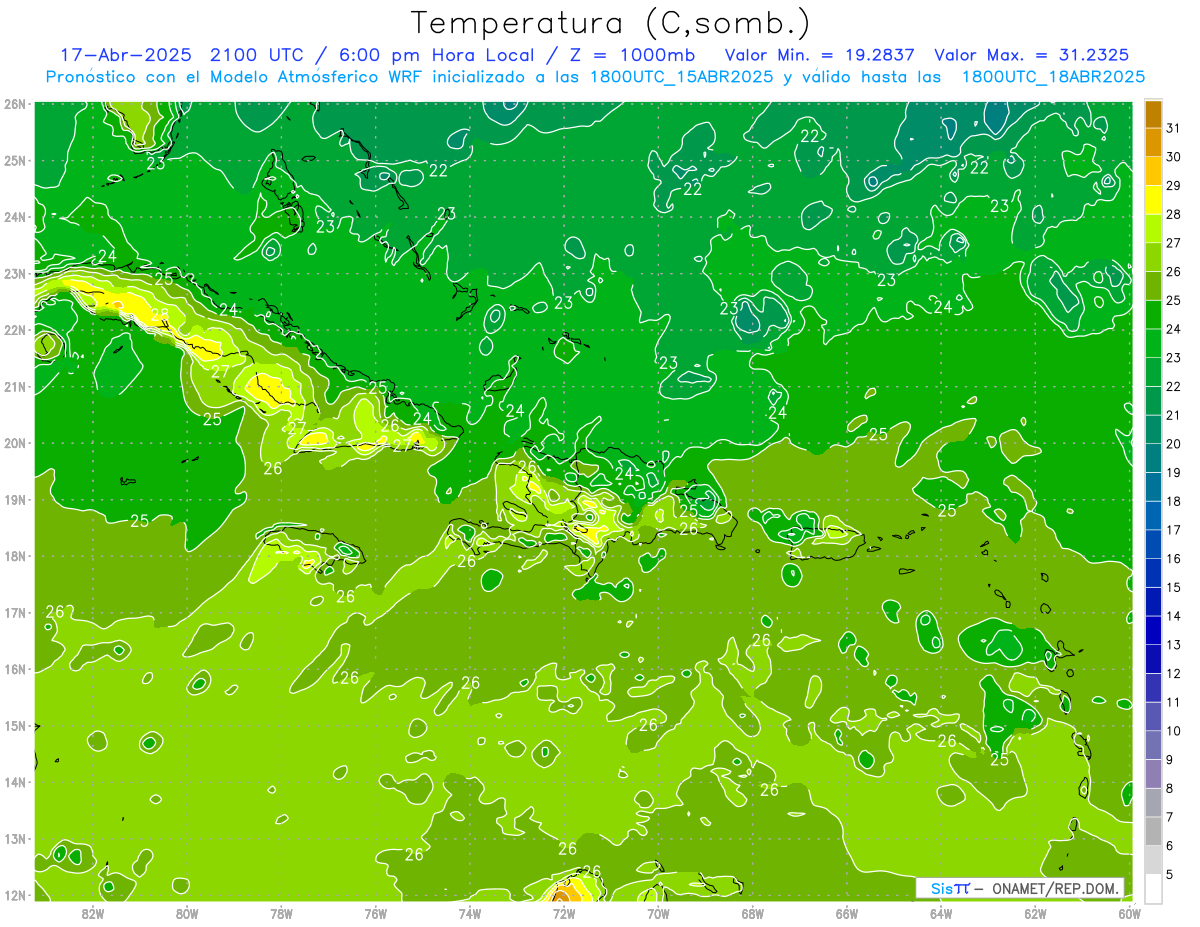This screenshot has width=1200, height=927.
Task: Click the legend value "21"
Action: coord(1173,415)
